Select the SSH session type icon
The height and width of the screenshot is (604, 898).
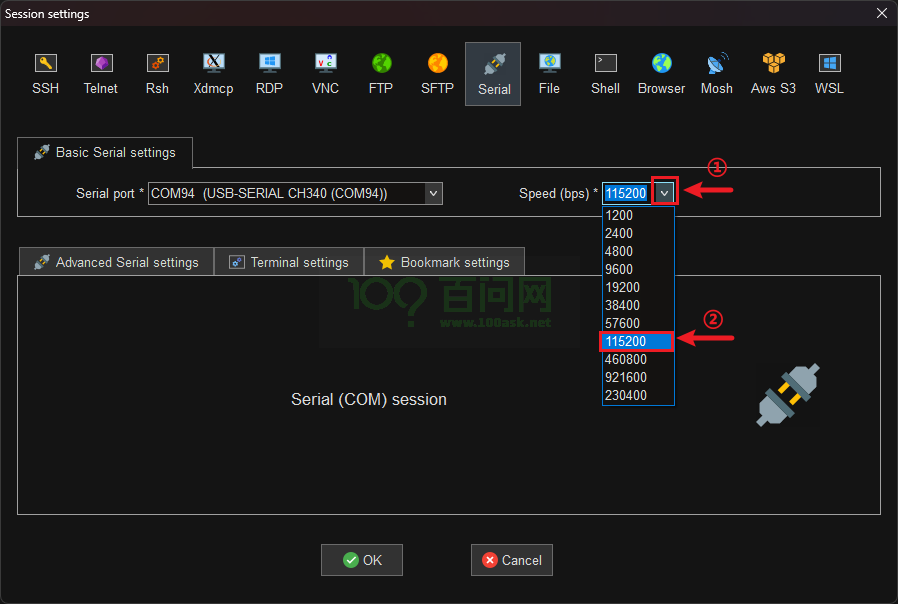45,73
